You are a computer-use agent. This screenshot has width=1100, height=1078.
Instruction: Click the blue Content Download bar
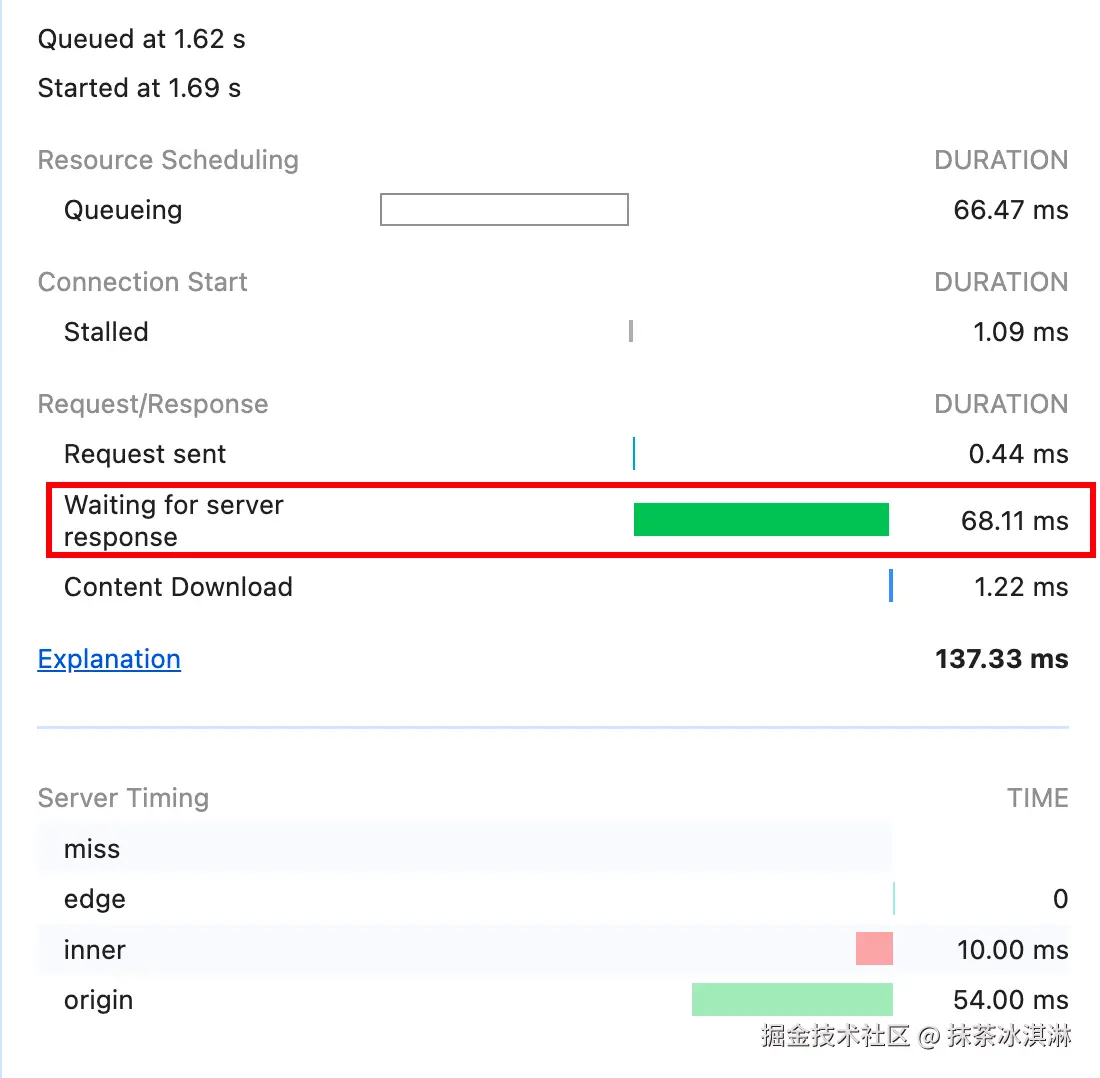click(x=890, y=586)
